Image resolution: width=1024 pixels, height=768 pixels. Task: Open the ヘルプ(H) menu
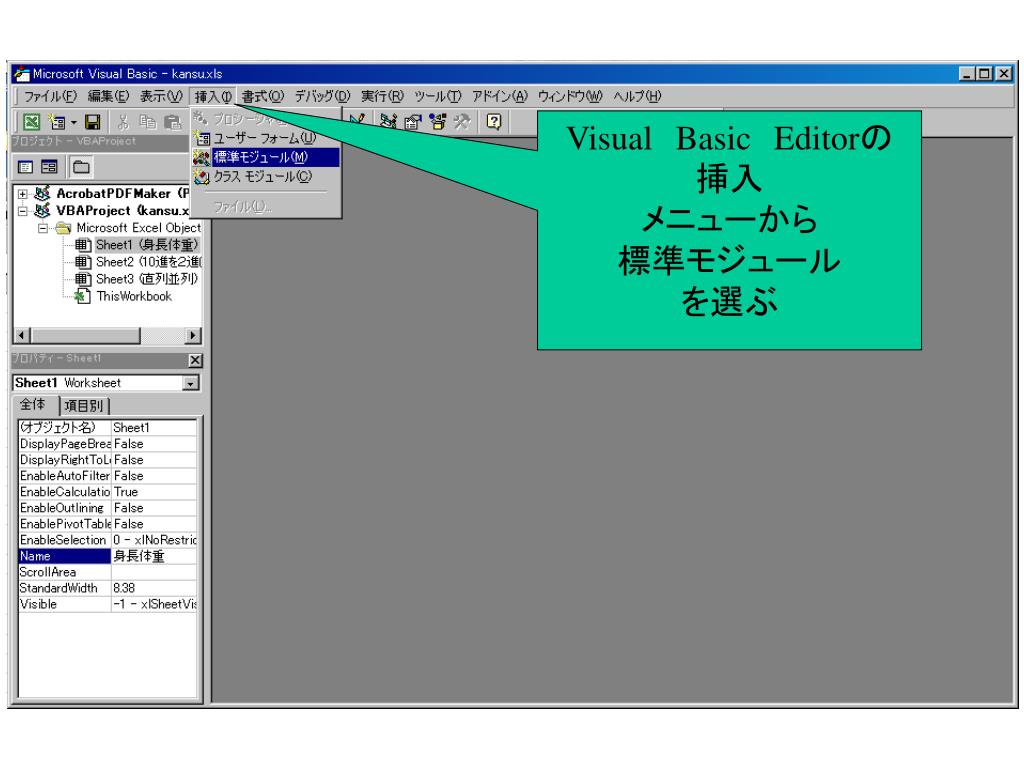(637, 97)
